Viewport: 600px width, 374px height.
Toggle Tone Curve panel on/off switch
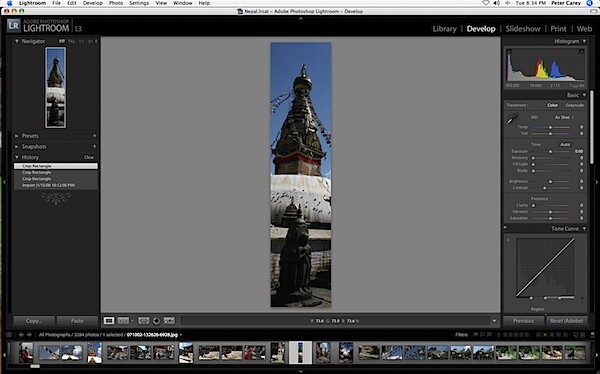coord(505,228)
